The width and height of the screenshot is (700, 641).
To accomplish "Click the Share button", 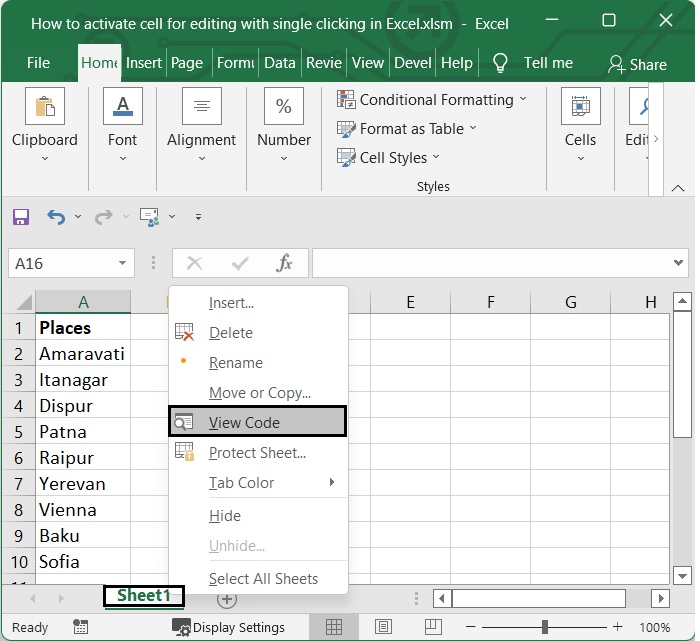I will pyautogui.click(x=637, y=64).
